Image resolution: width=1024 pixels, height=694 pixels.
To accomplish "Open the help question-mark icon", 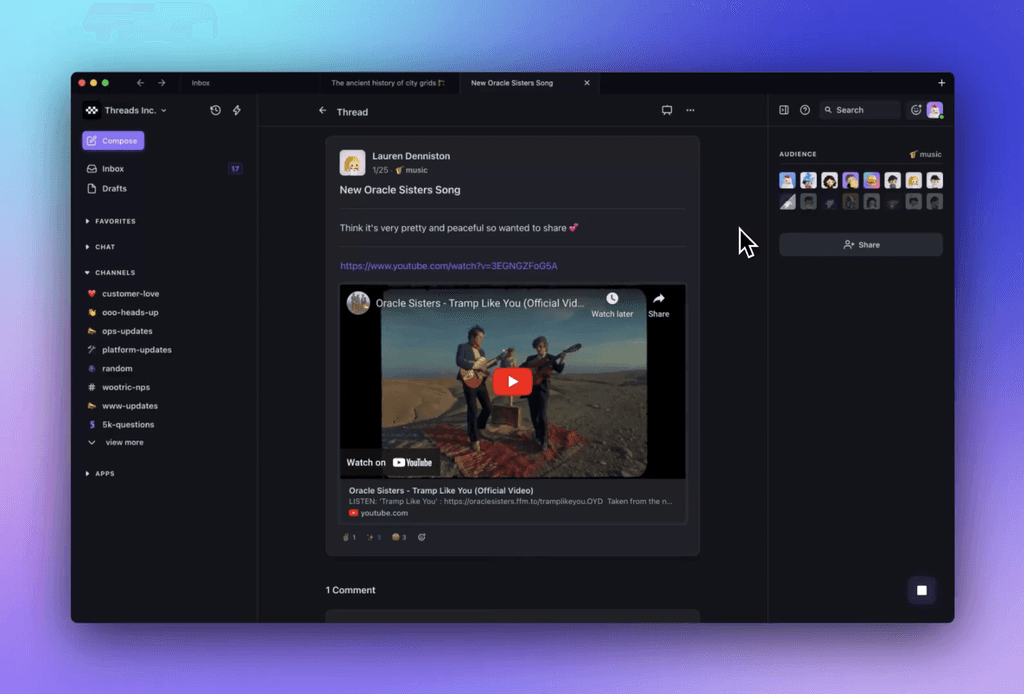I will [x=805, y=110].
